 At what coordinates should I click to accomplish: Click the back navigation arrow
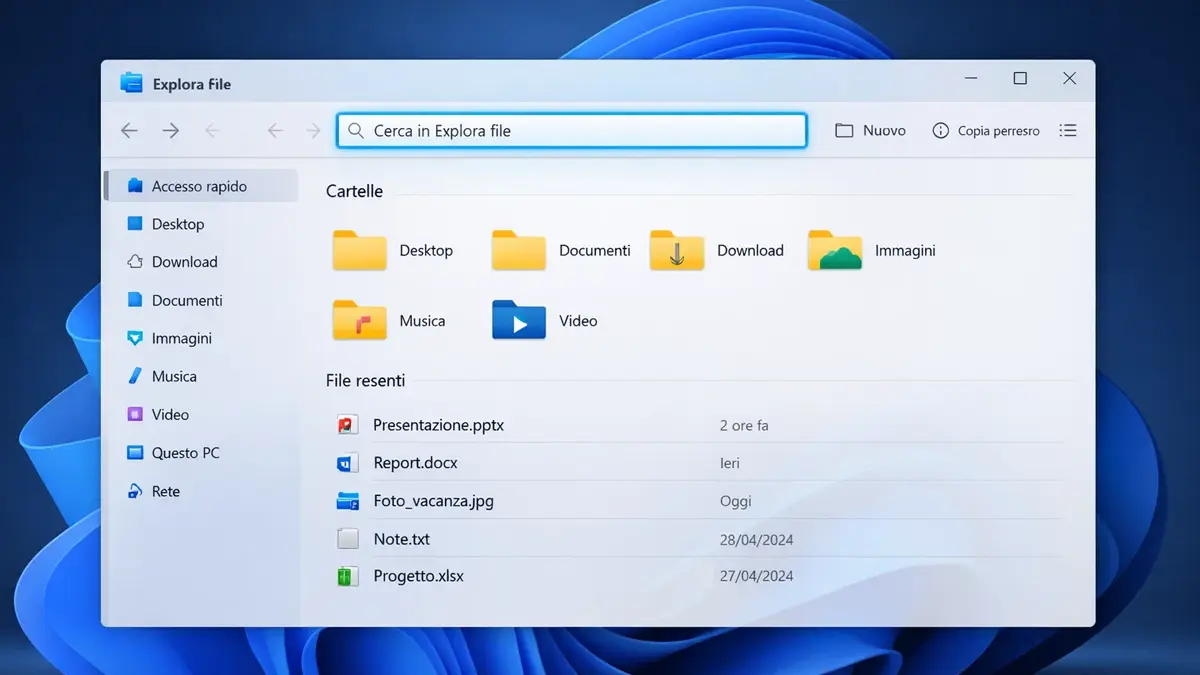[129, 130]
